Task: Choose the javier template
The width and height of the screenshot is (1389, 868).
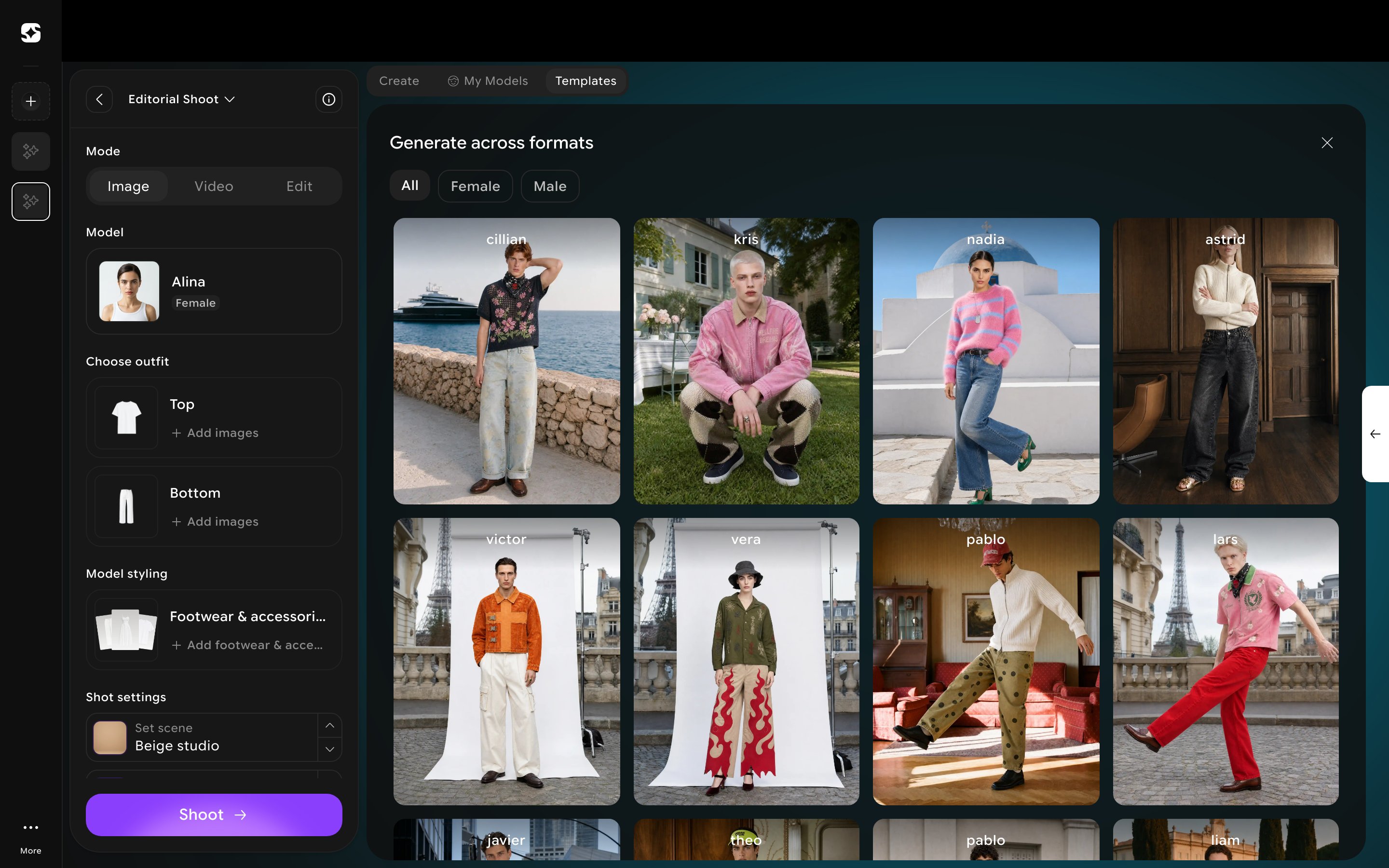Action: pos(506,839)
